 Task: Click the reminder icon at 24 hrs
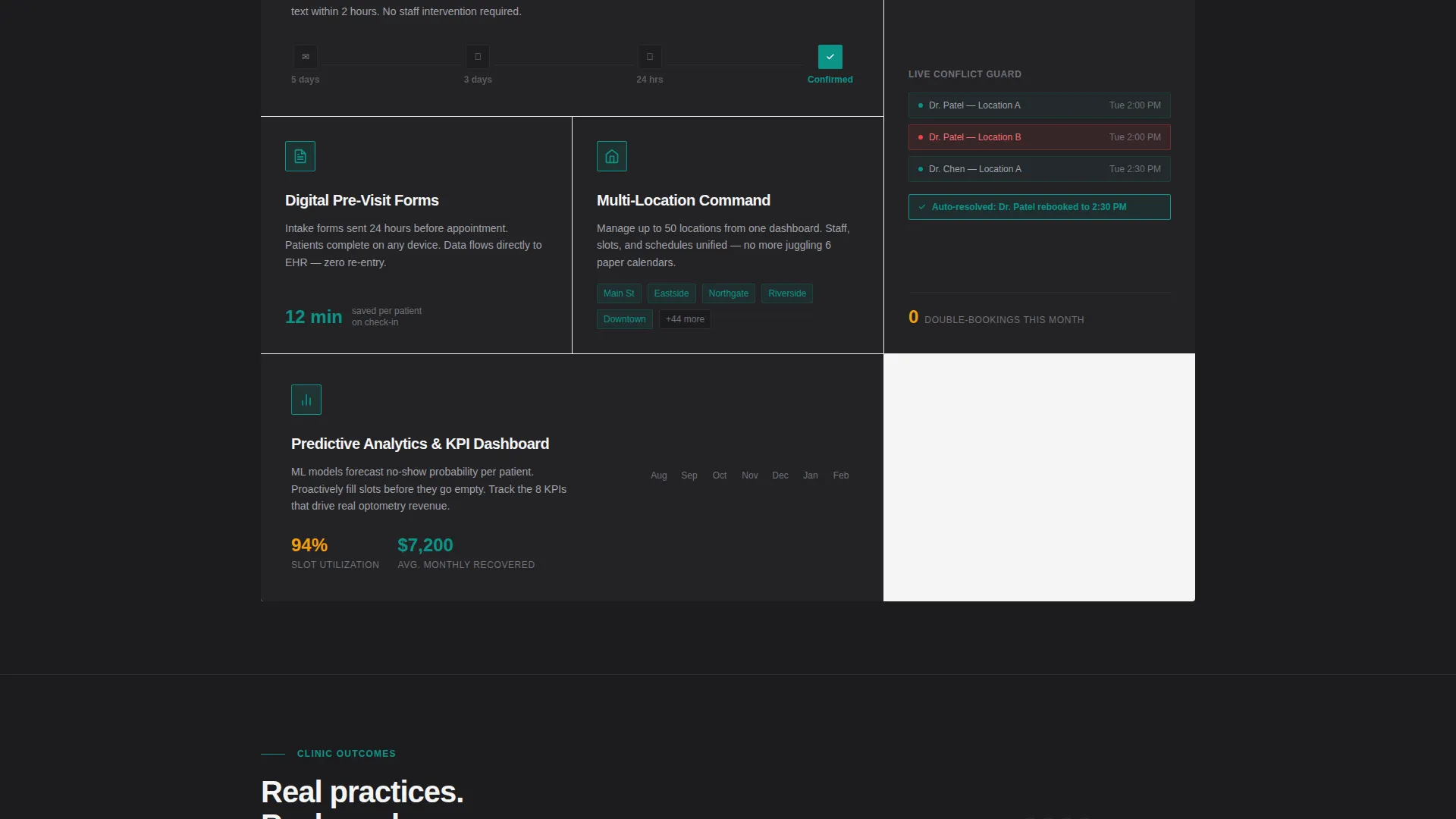tap(650, 57)
